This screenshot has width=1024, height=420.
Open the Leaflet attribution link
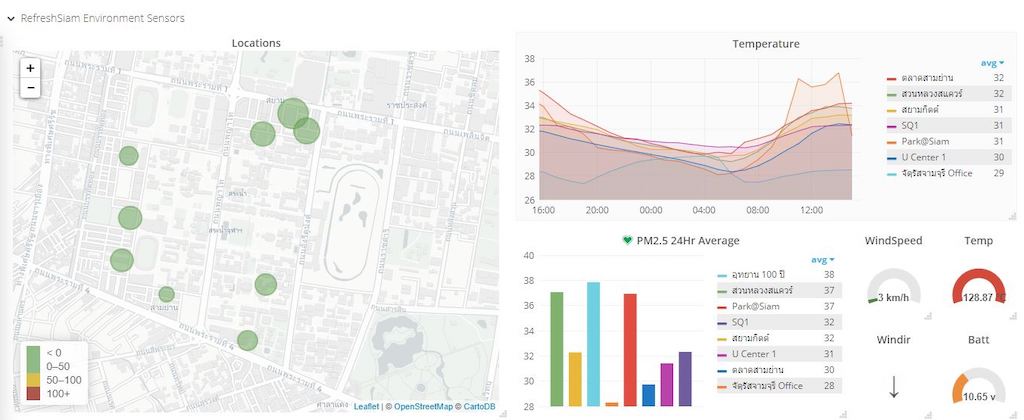click(366, 407)
